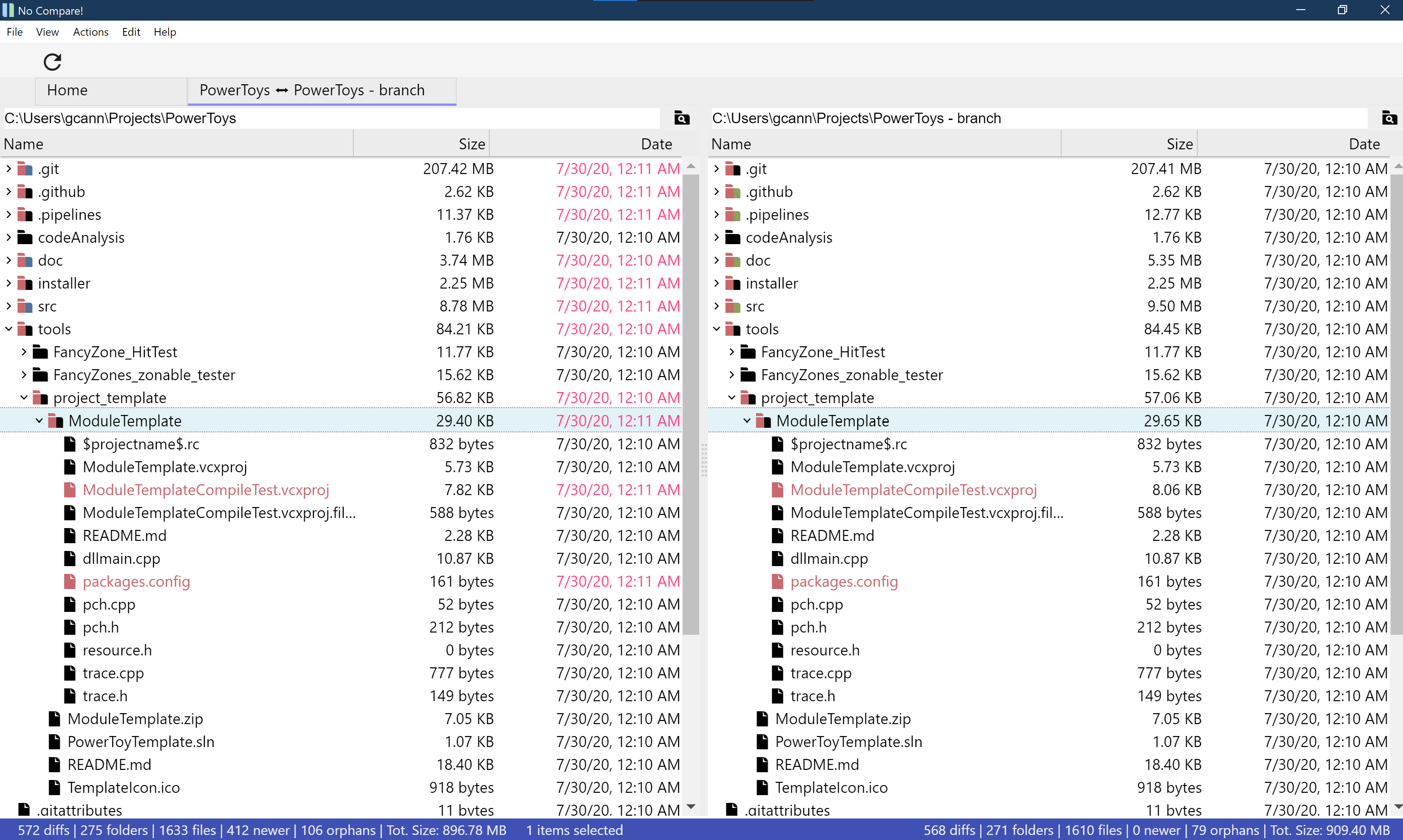Open the View menu
This screenshot has height=840, width=1403.
pyautogui.click(x=47, y=32)
